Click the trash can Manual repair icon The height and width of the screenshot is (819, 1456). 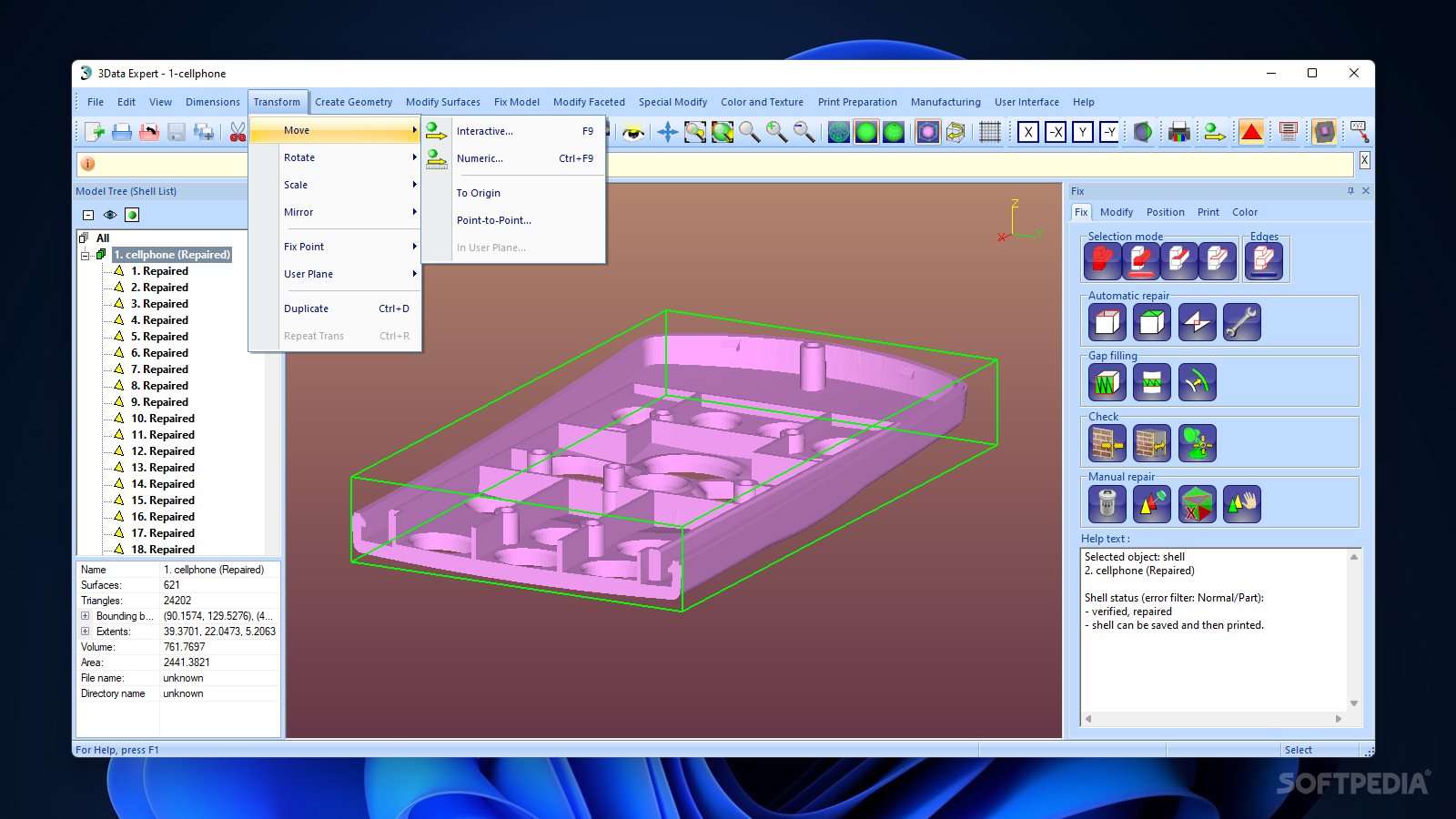coord(1107,503)
